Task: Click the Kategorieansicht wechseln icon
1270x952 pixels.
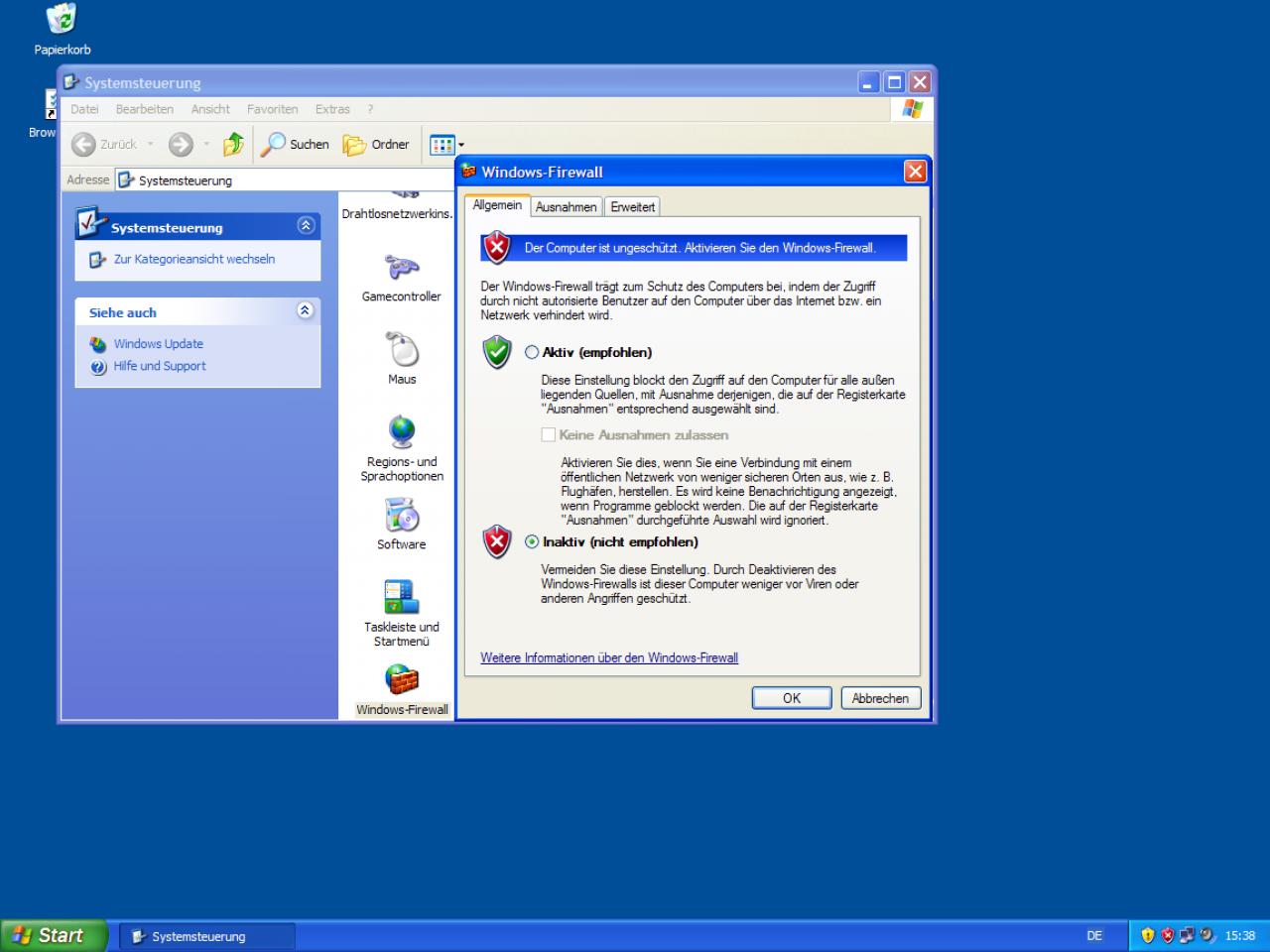Action: point(97,260)
